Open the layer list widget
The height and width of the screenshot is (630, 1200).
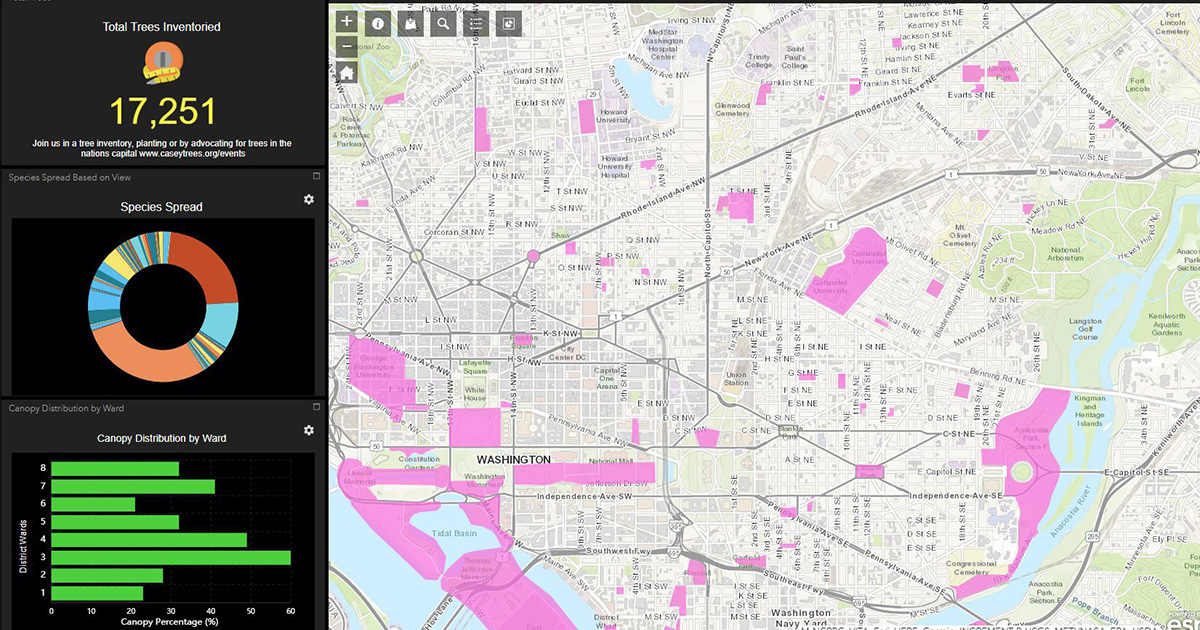click(475, 22)
